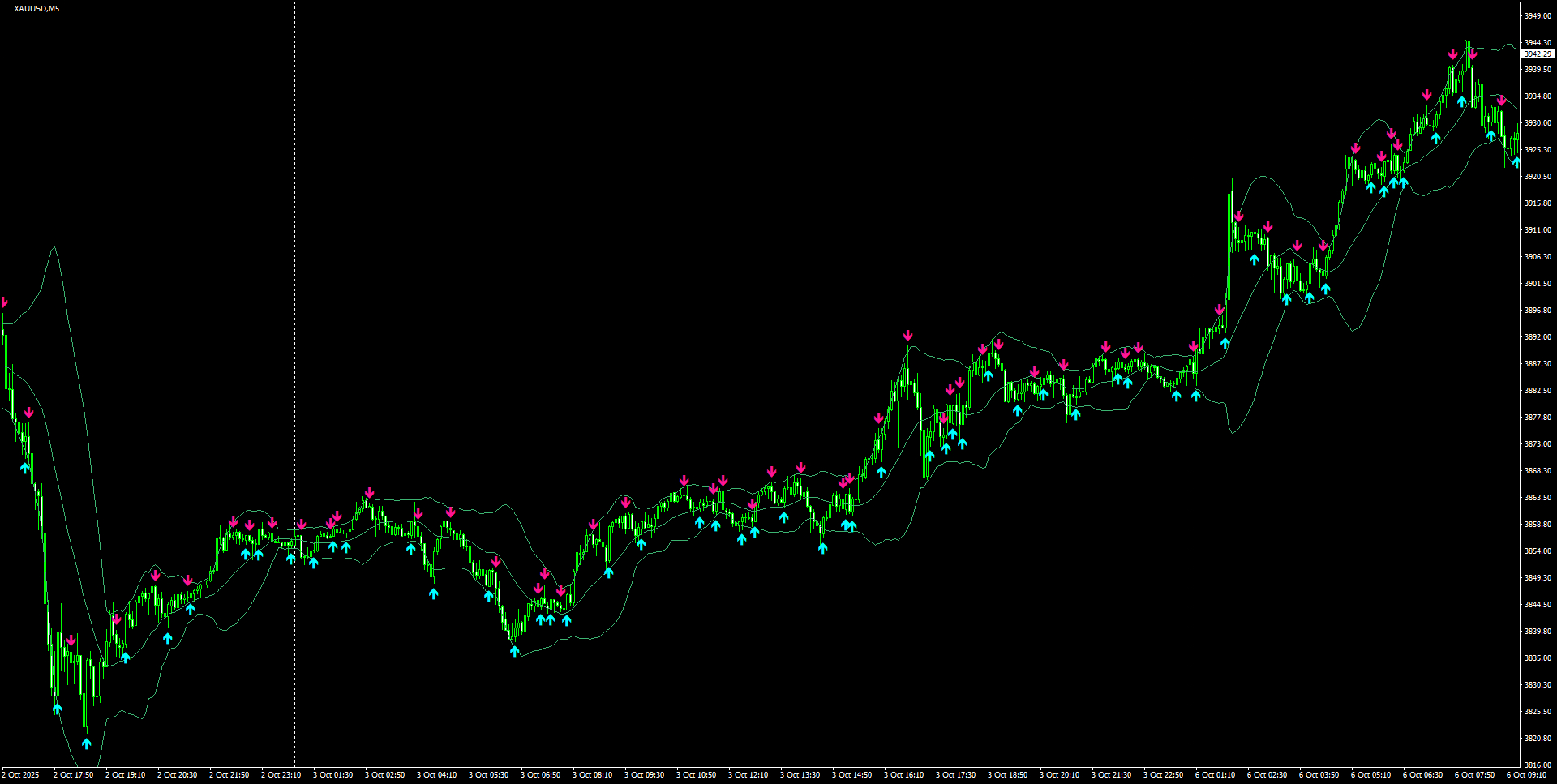
Task: Select the pink down arrow above 3 Oct 16:10
Action: (x=907, y=333)
